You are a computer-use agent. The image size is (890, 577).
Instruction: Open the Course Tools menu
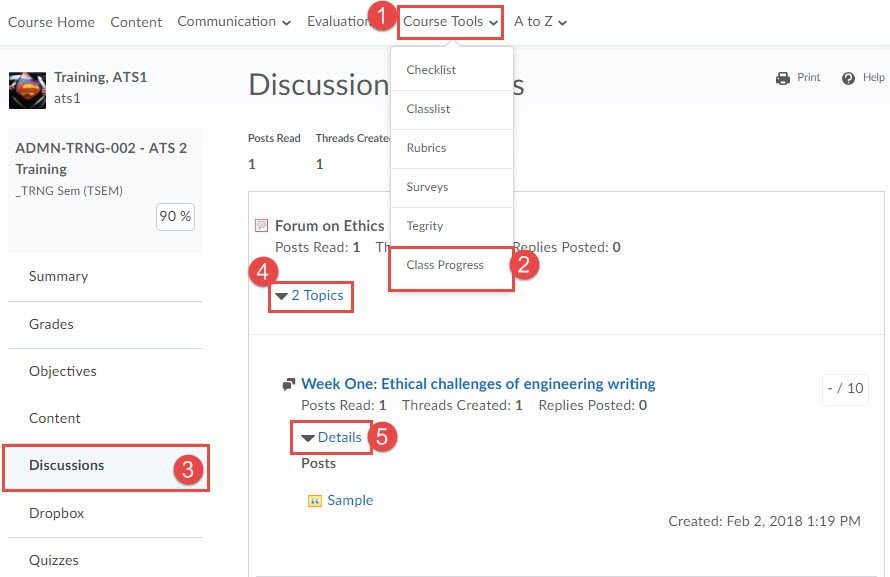click(x=450, y=22)
